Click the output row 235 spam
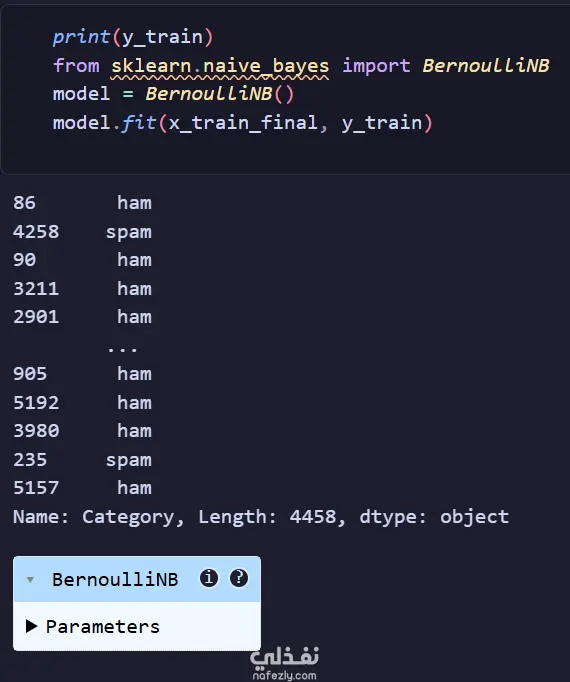The width and height of the screenshot is (570, 682). point(82,460)
